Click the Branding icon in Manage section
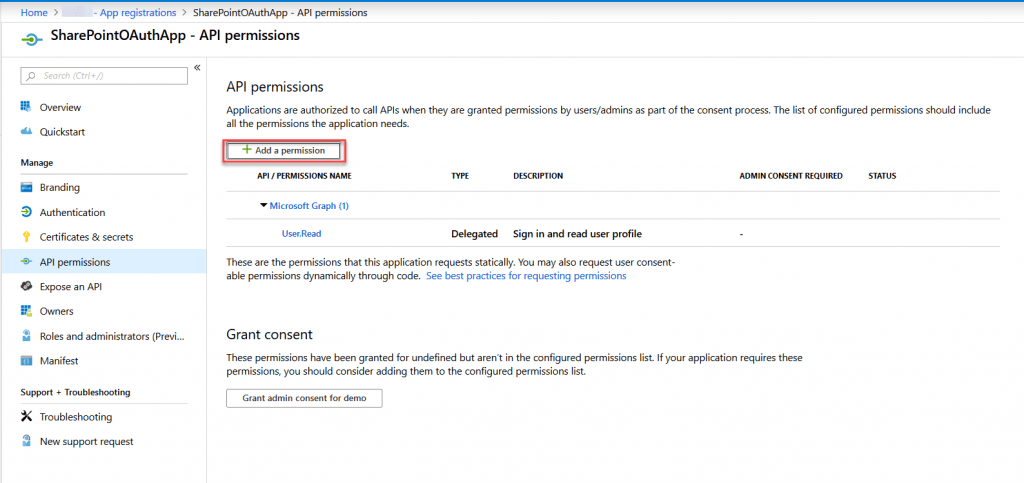Screen dimensions: 1024x483 click(26, 188)
